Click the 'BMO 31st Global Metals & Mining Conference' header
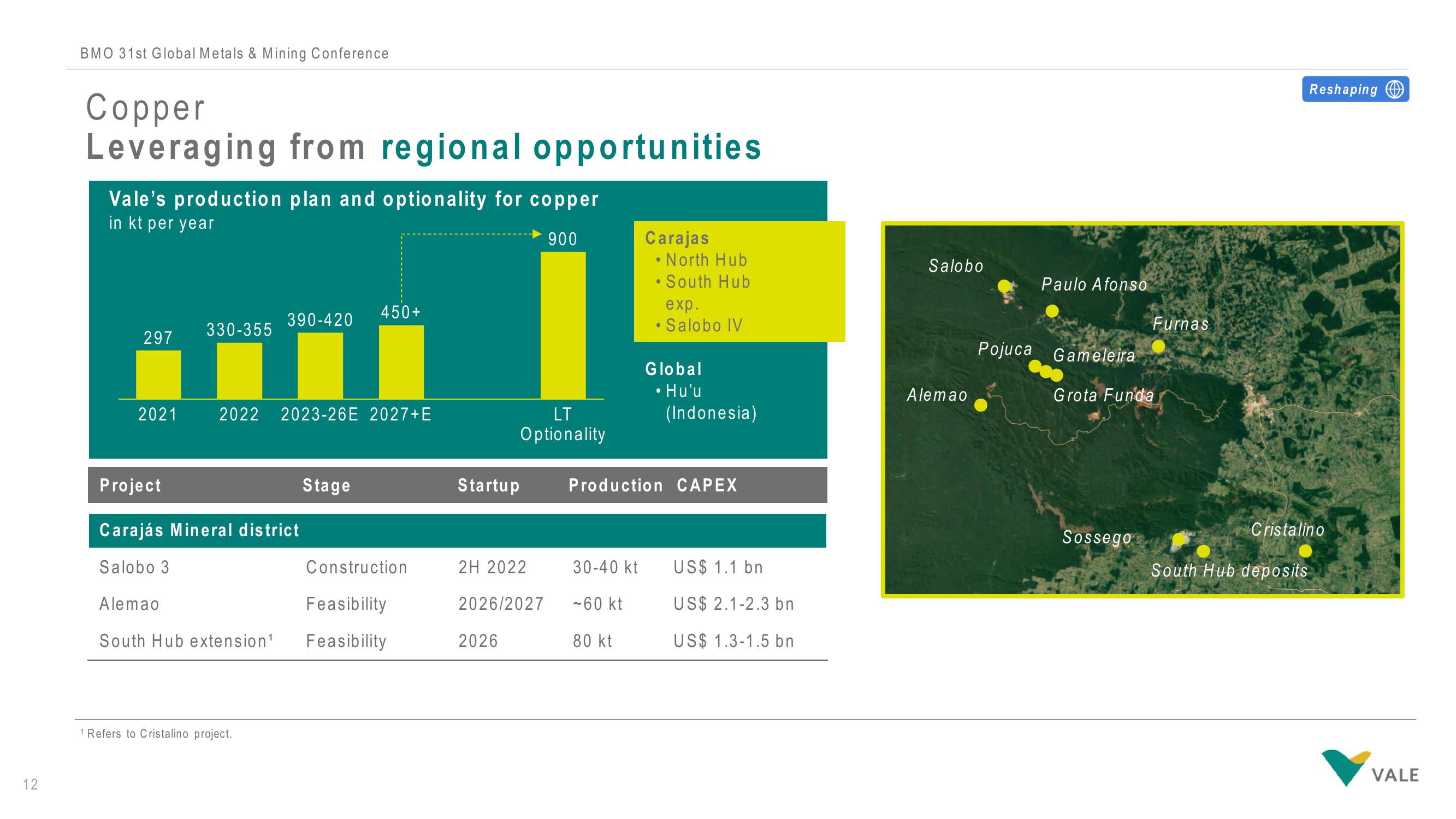The image size is (1456, 819). pyautogui.click(x=234, y=54)
